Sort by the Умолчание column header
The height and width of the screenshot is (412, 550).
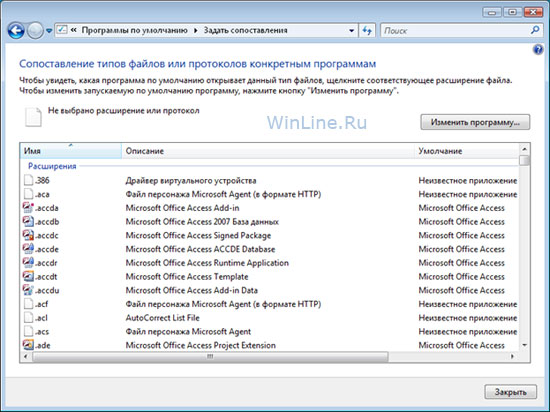(467, 151)
